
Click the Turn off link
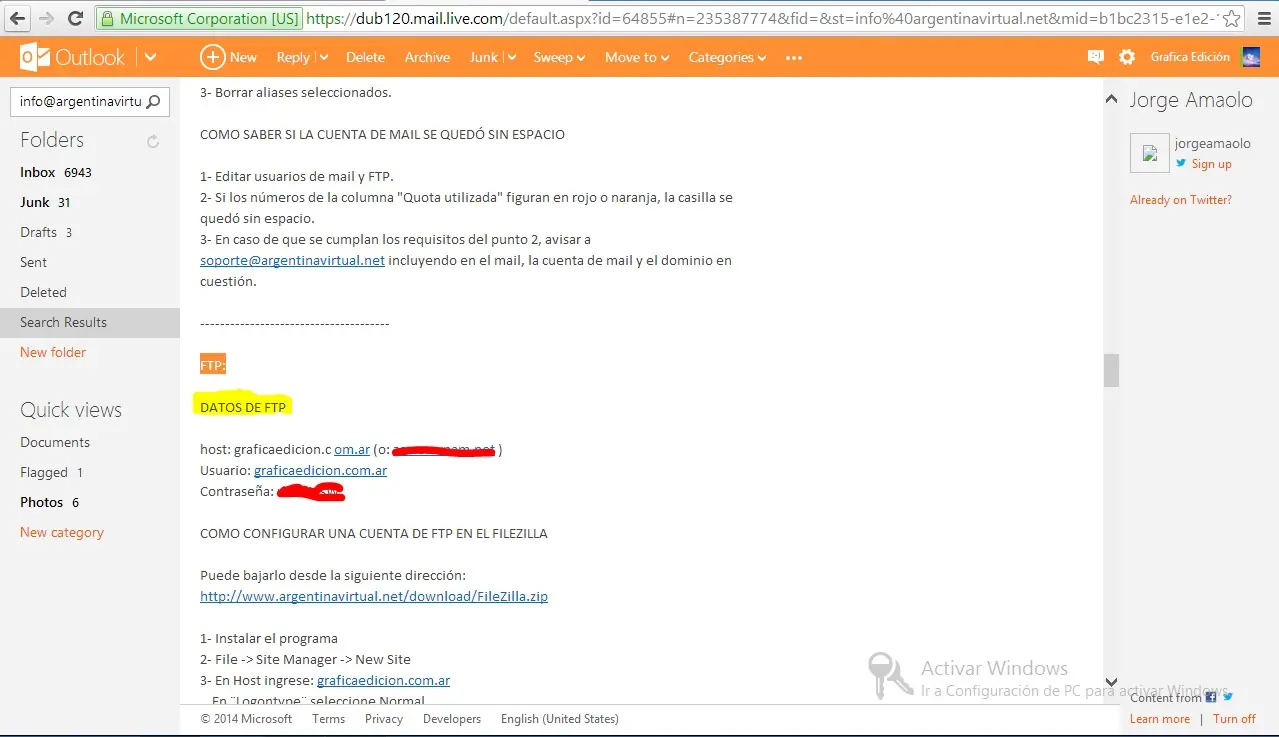(x=1234, y=719)
